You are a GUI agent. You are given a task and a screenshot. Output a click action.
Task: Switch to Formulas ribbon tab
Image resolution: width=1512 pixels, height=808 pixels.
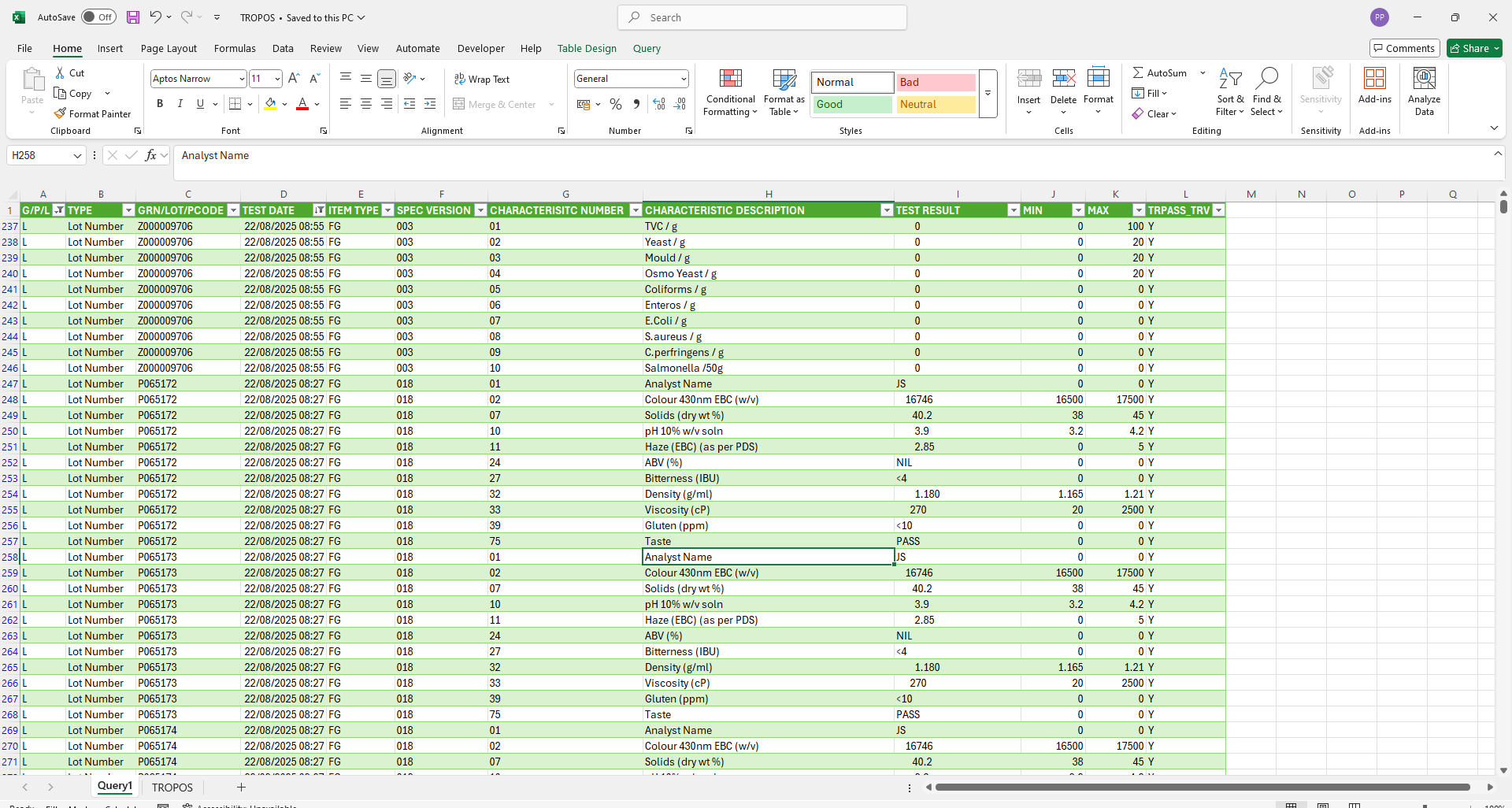235,49
